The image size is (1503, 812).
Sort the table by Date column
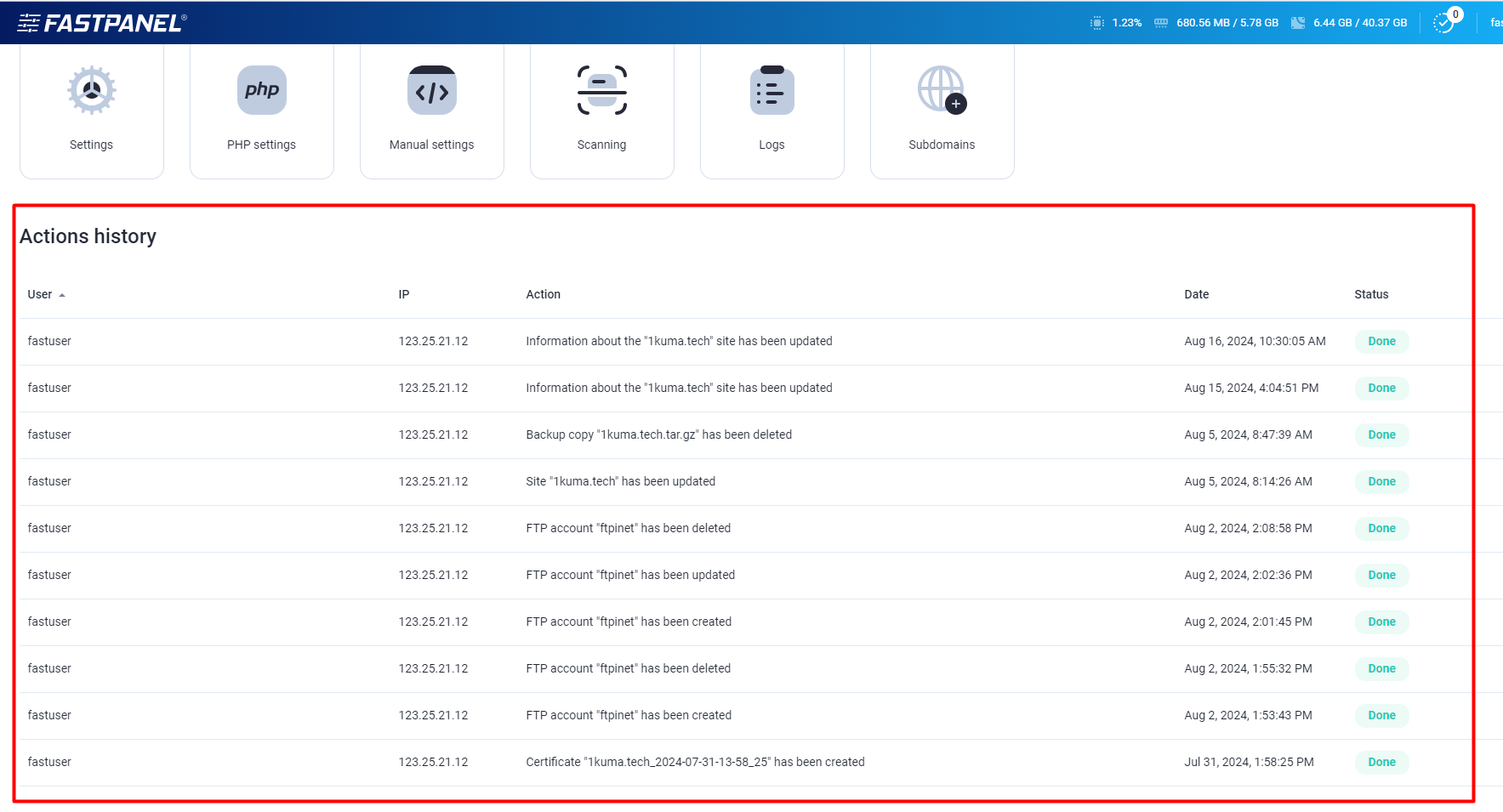[x=1196, y=294]
